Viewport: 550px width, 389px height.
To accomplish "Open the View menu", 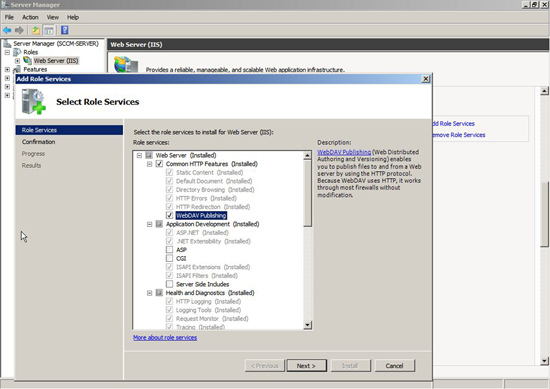I will [53, 17].
